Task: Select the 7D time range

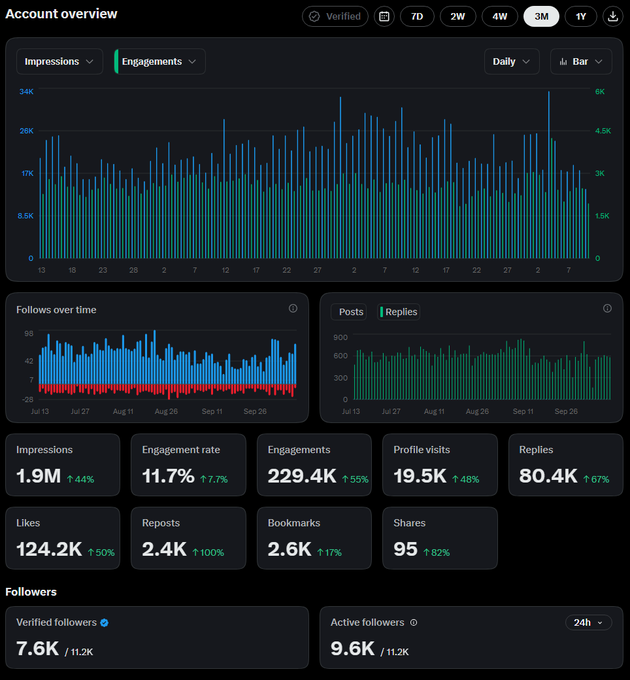Action: (417, 16)
